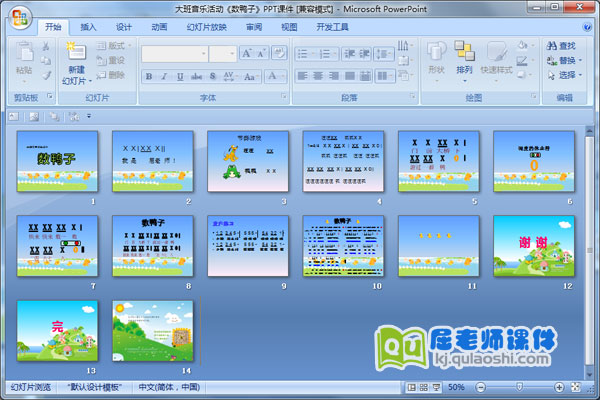Click the Layout button in Slides group
This screenshot has width=600, height=400.
pos(114,46)
